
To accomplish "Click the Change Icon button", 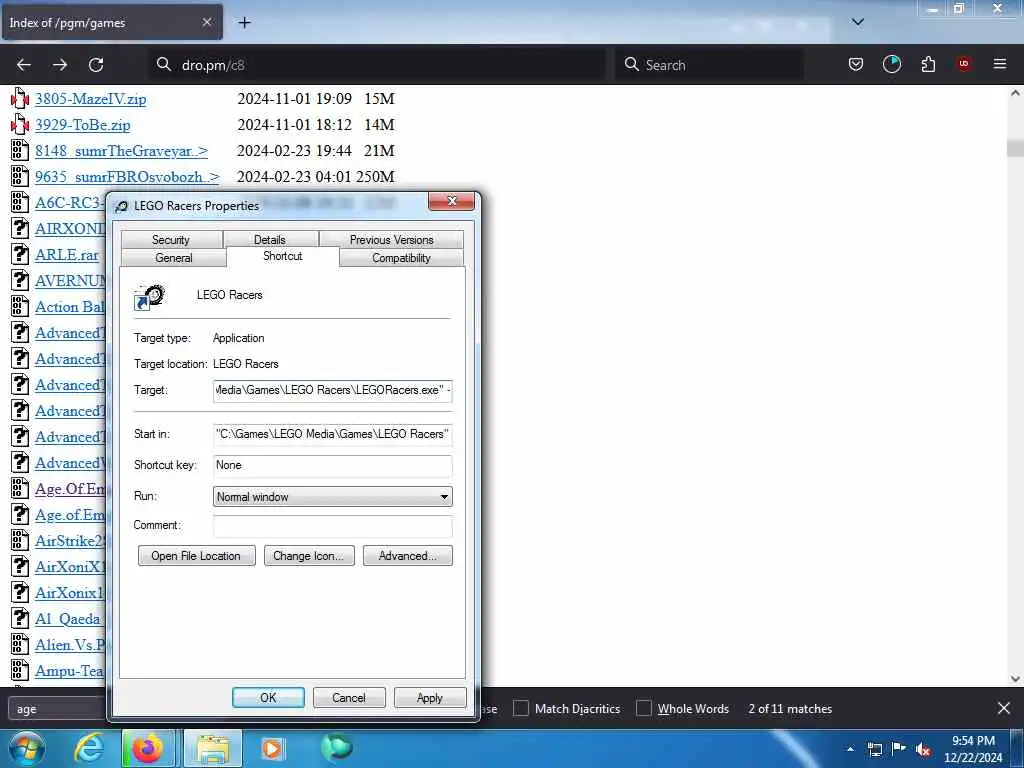I will click(x=309, y=556).
